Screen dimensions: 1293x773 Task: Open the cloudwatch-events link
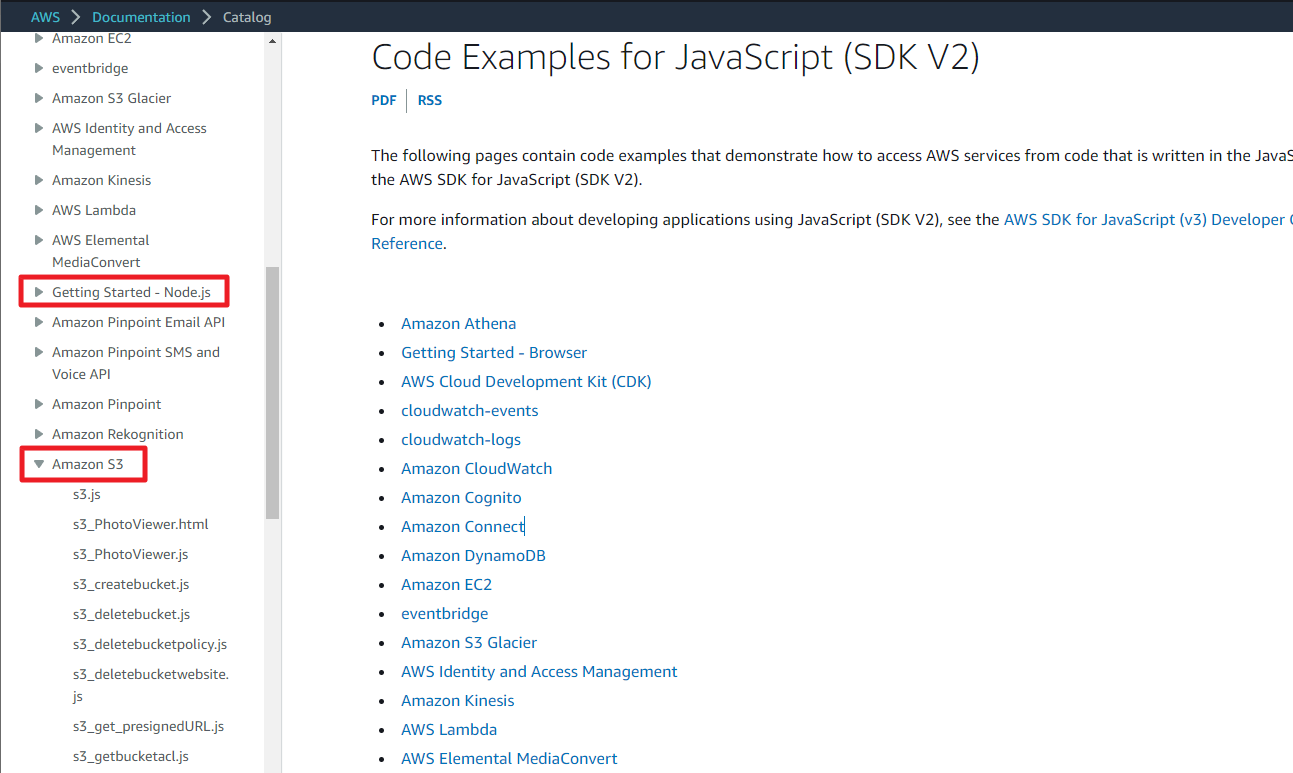pos(470,410)
